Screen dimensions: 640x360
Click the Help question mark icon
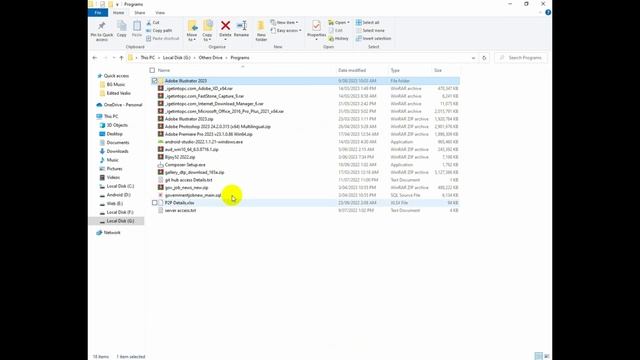tap(548, 13)
